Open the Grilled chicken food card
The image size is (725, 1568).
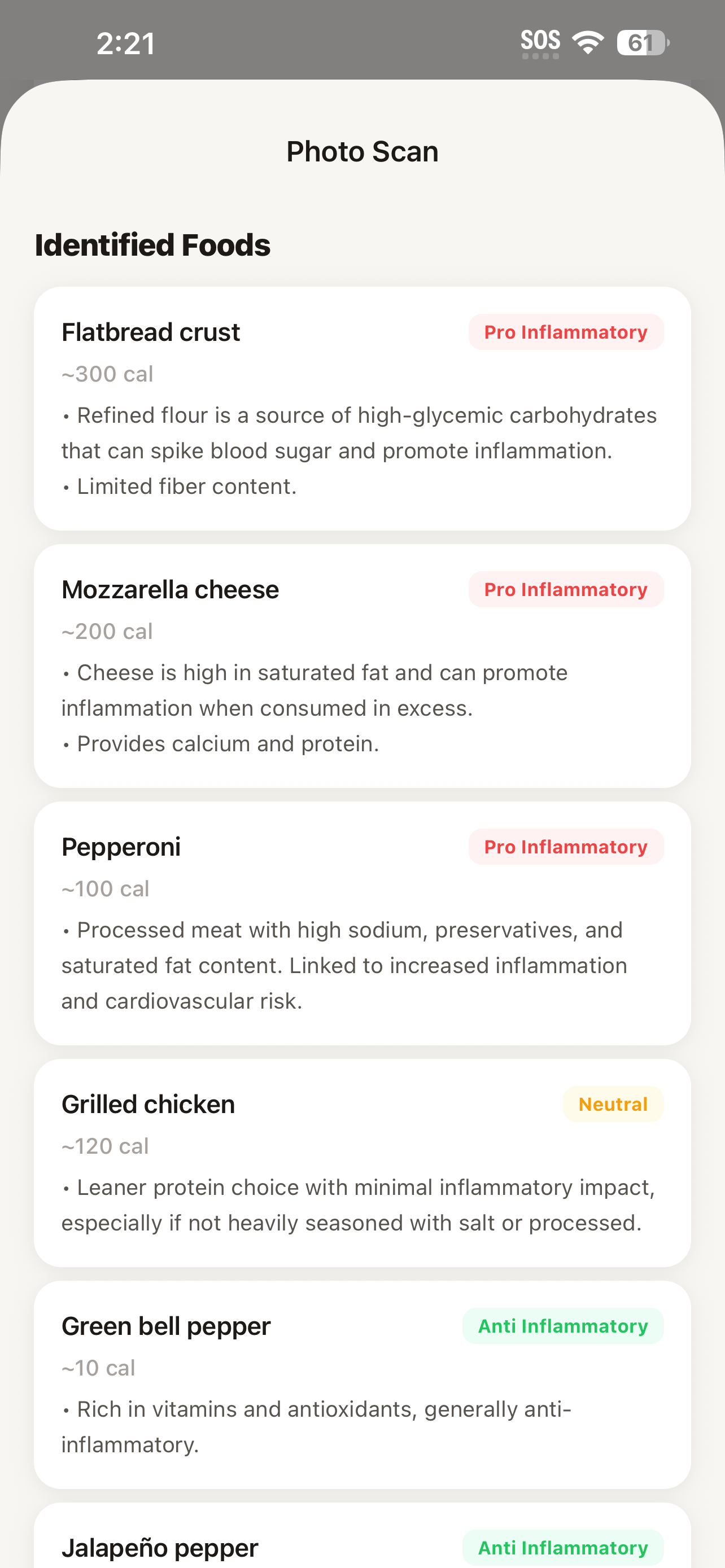[362, 1163]
